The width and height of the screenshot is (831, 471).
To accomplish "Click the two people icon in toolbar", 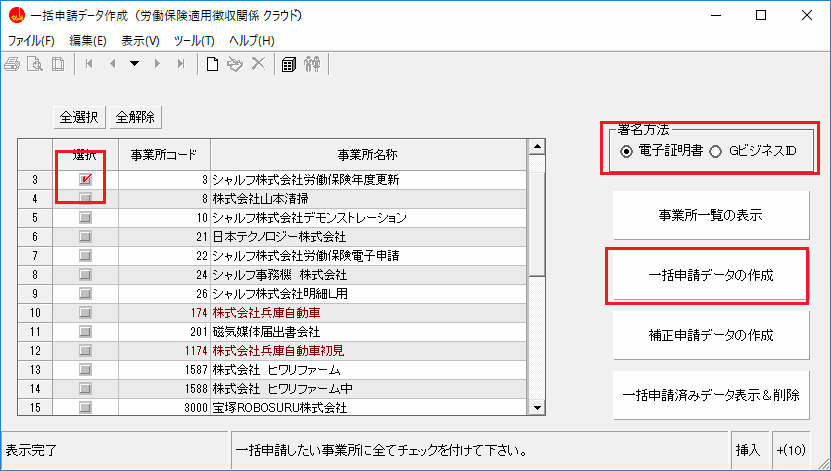I will [312, 64].
